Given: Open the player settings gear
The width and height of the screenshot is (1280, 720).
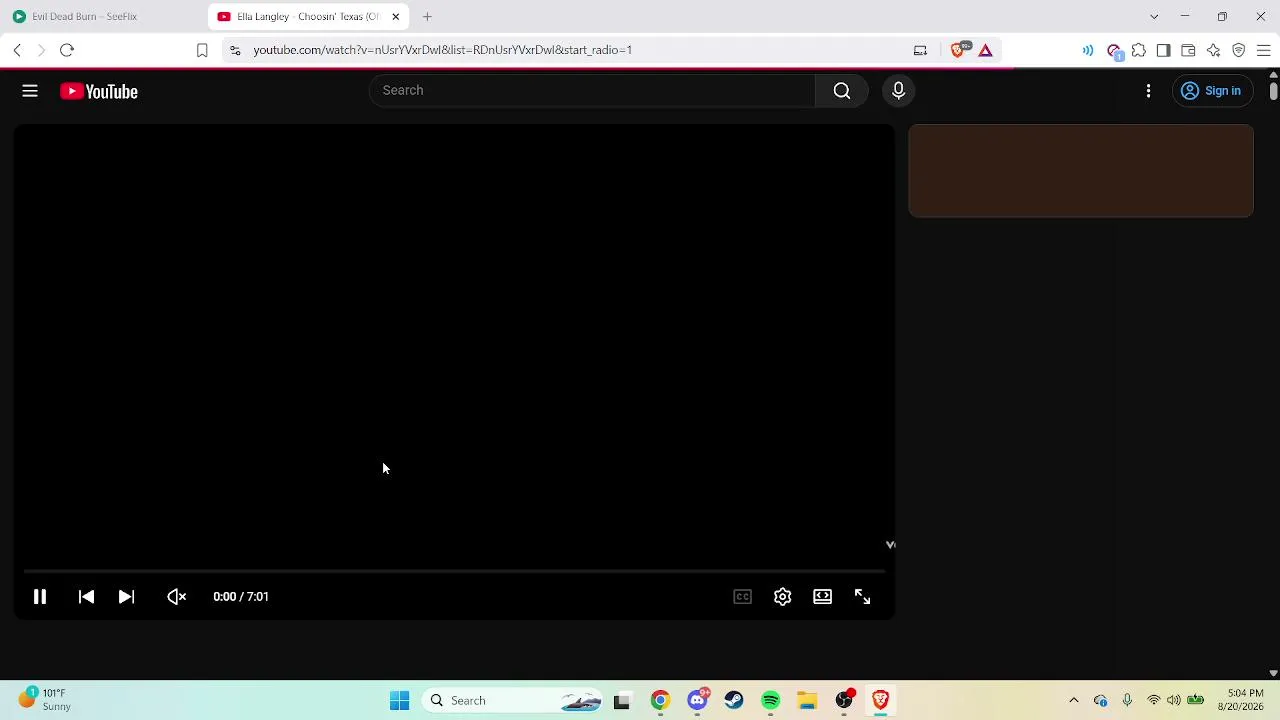Looking at the screenshot, I should (782, 597).
